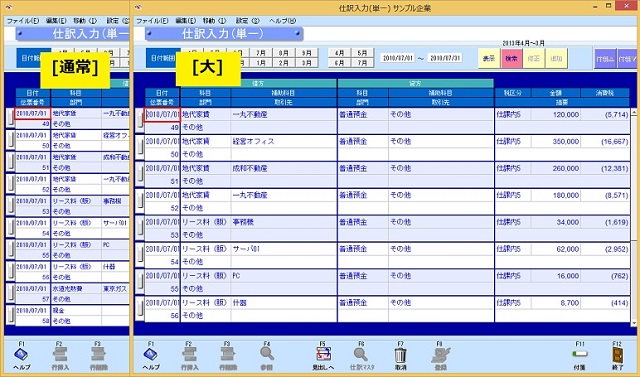Click the table's scrollbar down arrow
This screenshot has height=377, width=640.
point(634,323)
